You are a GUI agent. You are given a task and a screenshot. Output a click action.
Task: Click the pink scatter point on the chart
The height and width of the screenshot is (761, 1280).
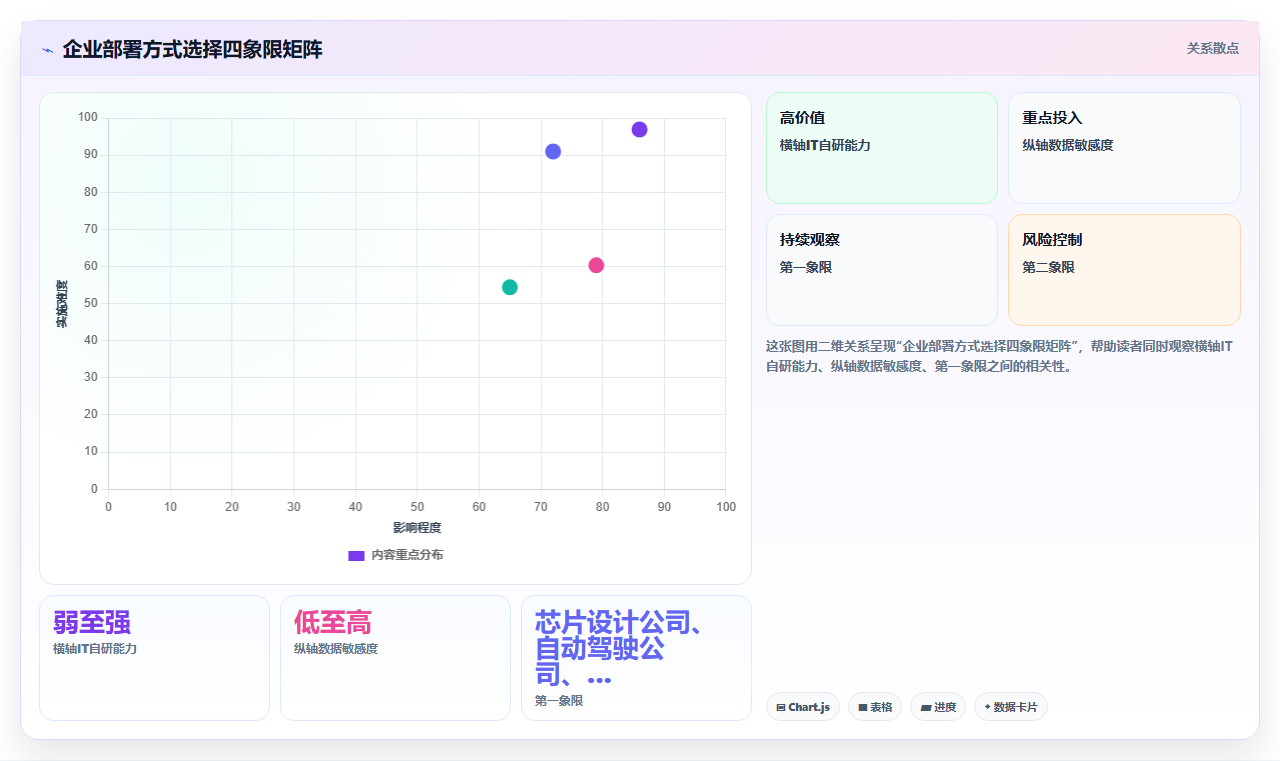(596, 265)
